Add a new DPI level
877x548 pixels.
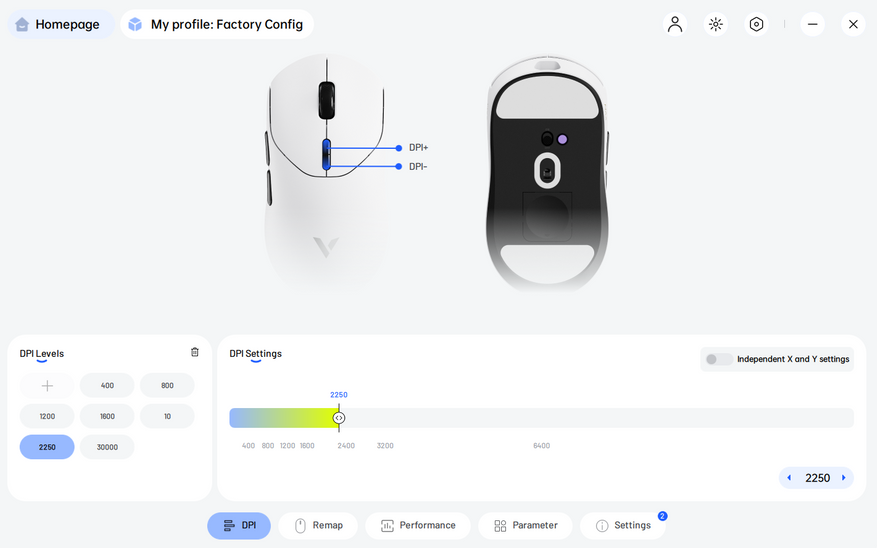pyautogui.click(x=47, y=386)
